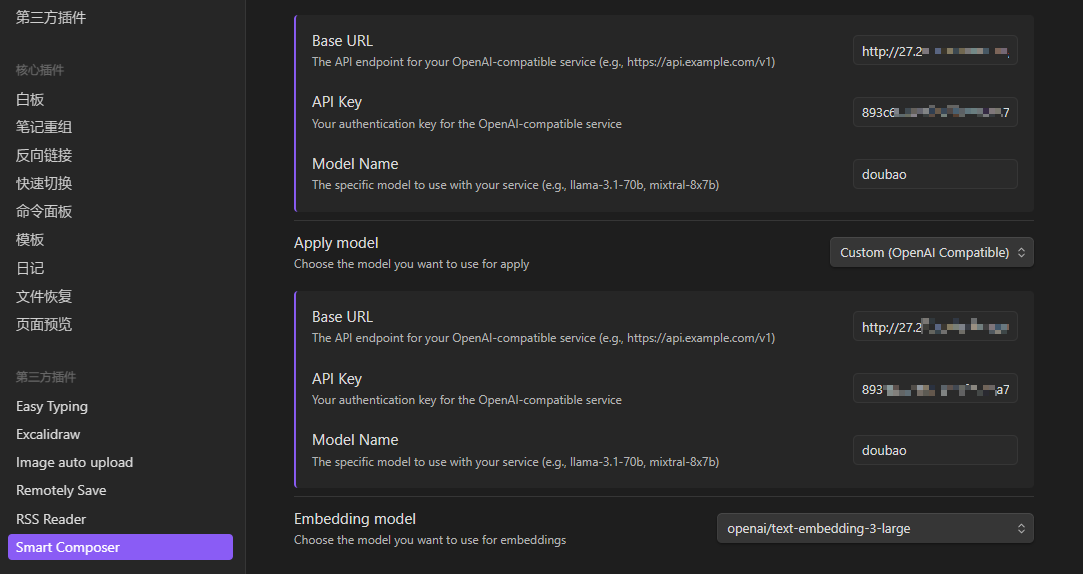Open the 日记 plugin settings
Screen dimensions: 1083x574
pyautogui.click(x=30, y=268)
